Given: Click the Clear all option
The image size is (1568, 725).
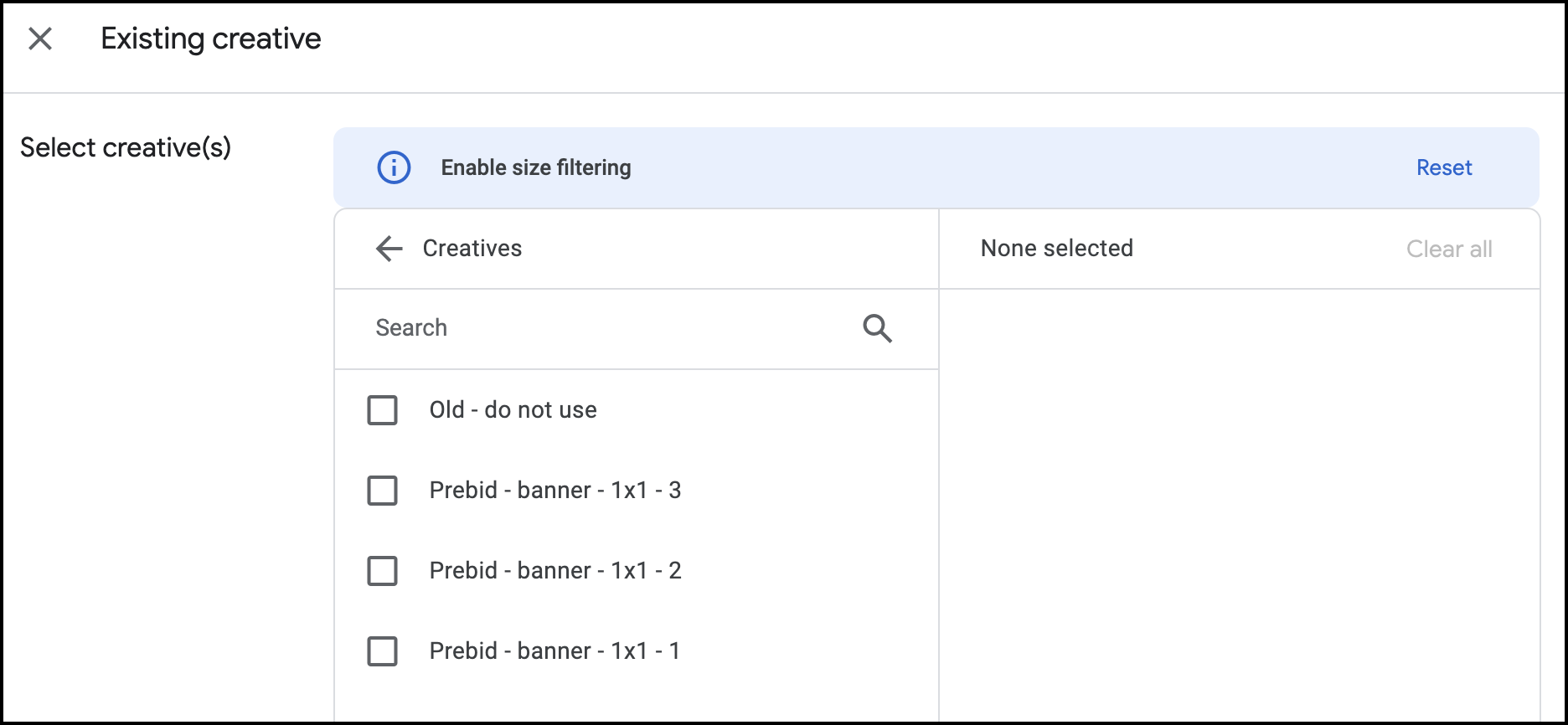Looking at the screenshot, I should pyautogui.click(x=1448, y=248).
